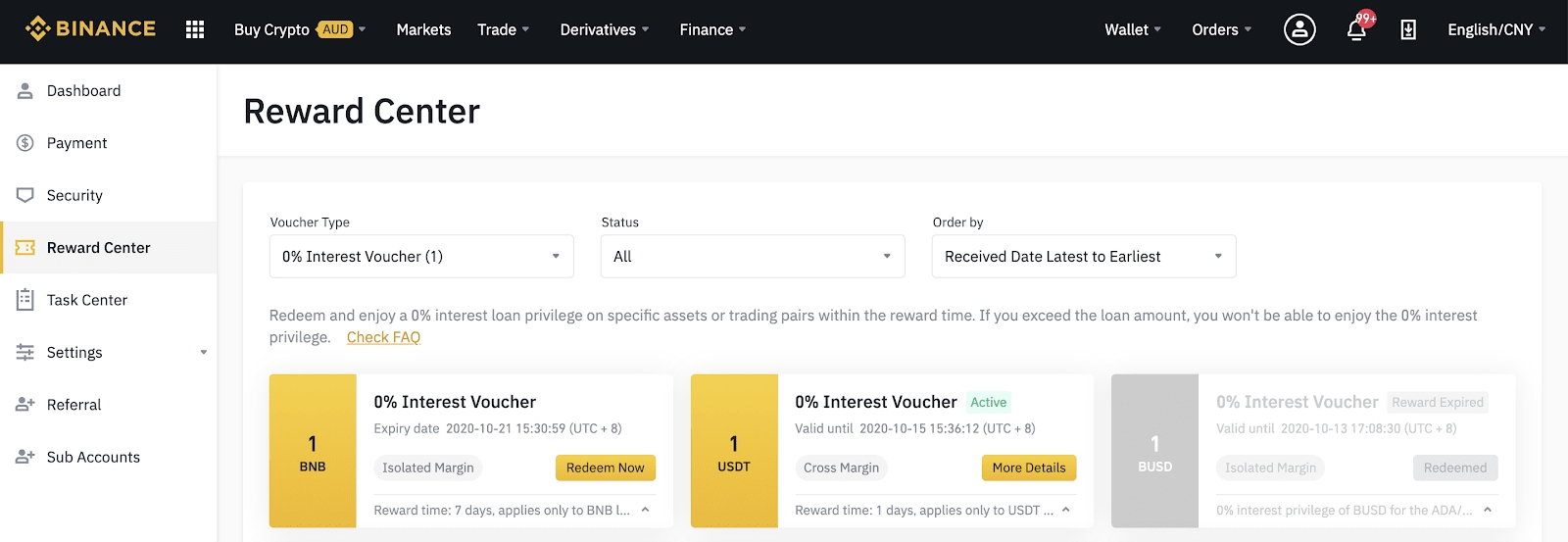
Task: Click More Details on the USDT voucher
Action: [1028, 468]
